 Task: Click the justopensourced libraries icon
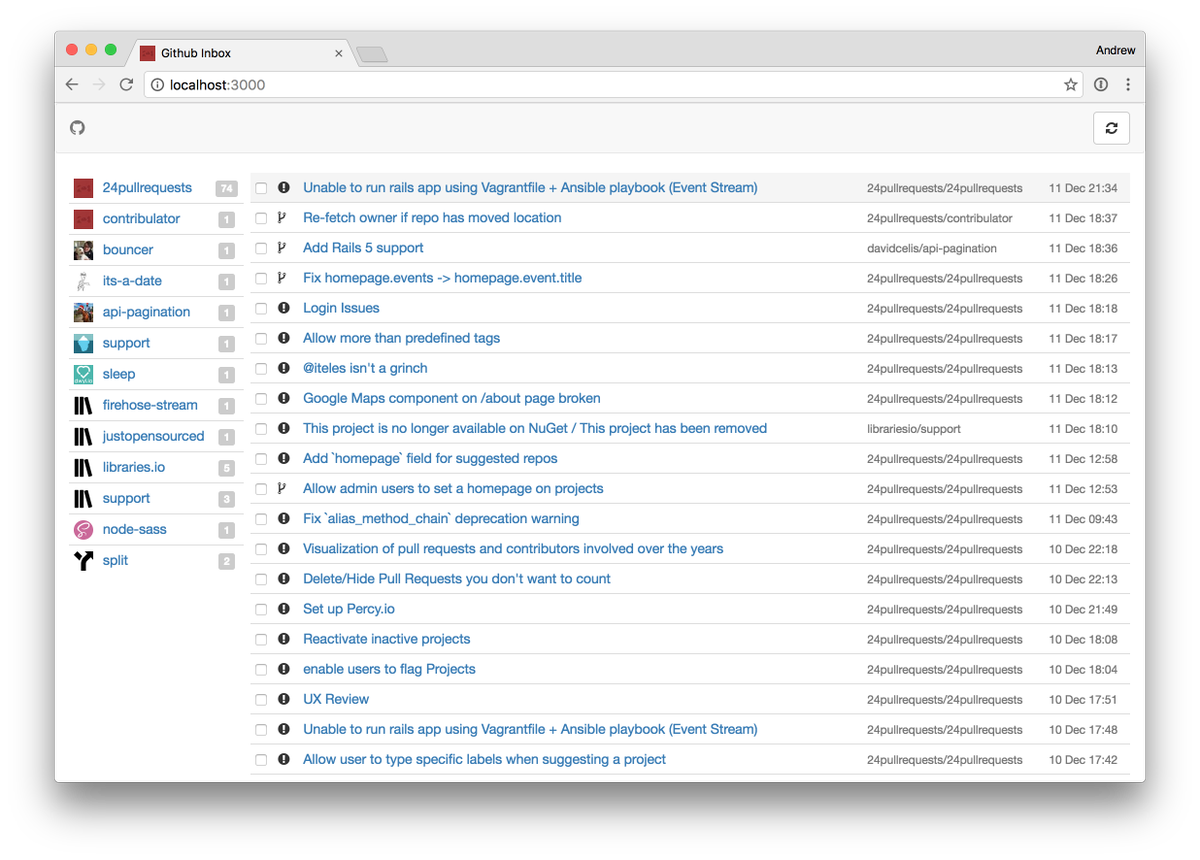[x=83, y=436]
